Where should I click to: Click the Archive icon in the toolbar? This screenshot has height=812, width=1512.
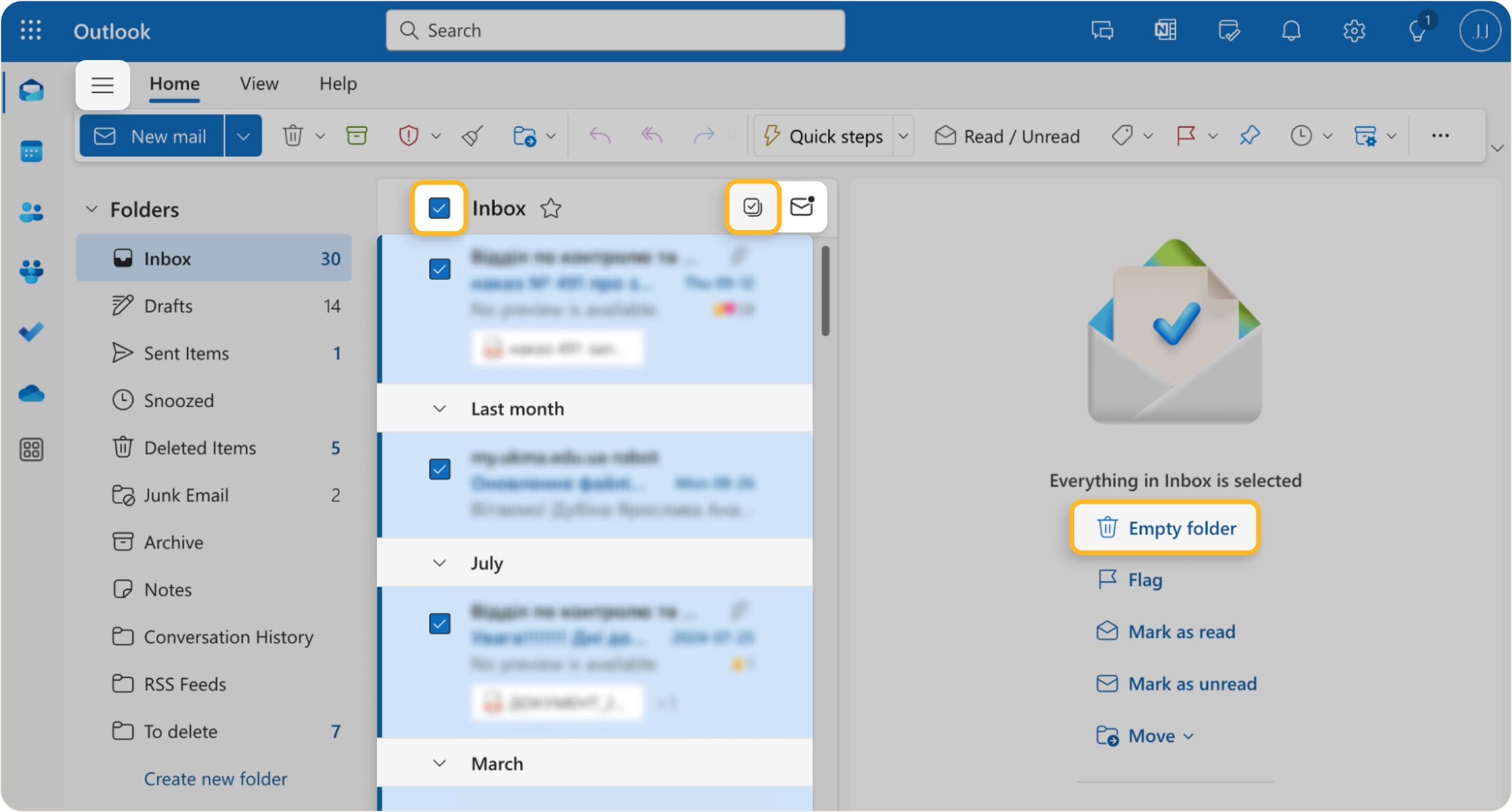tap(357, 135)
